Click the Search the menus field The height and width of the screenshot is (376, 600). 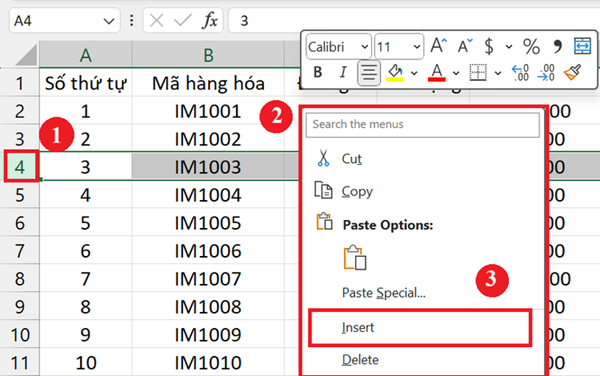point(422,124)
